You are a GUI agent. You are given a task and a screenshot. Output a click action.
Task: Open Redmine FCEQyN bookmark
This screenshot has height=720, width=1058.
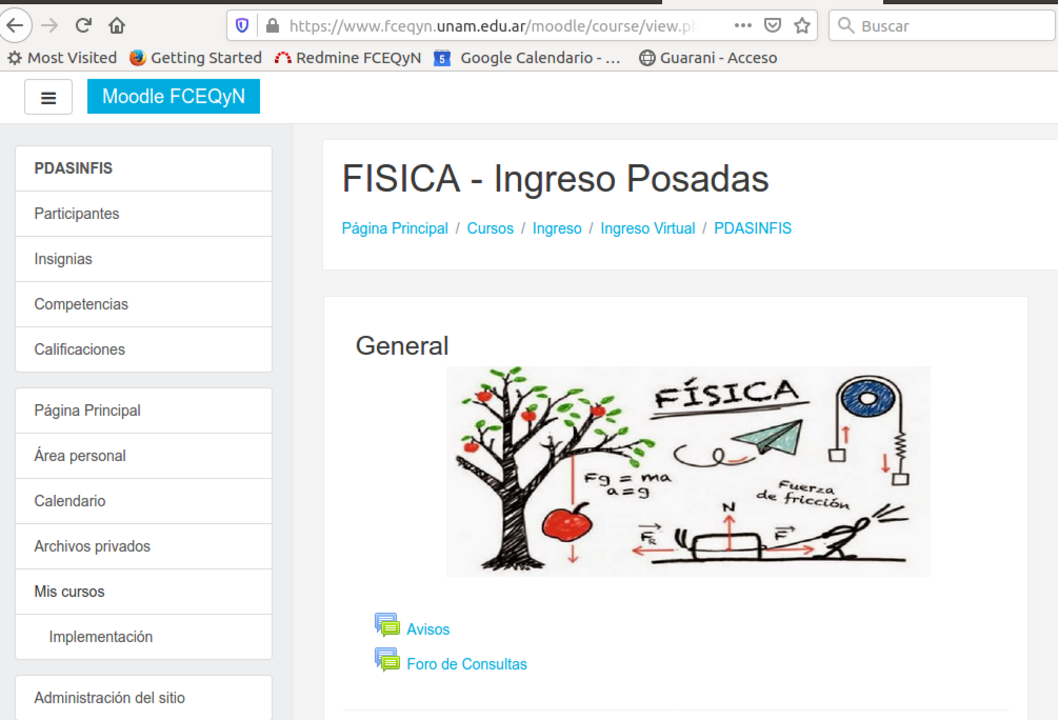pyautogui.click(x=348, y=58)
